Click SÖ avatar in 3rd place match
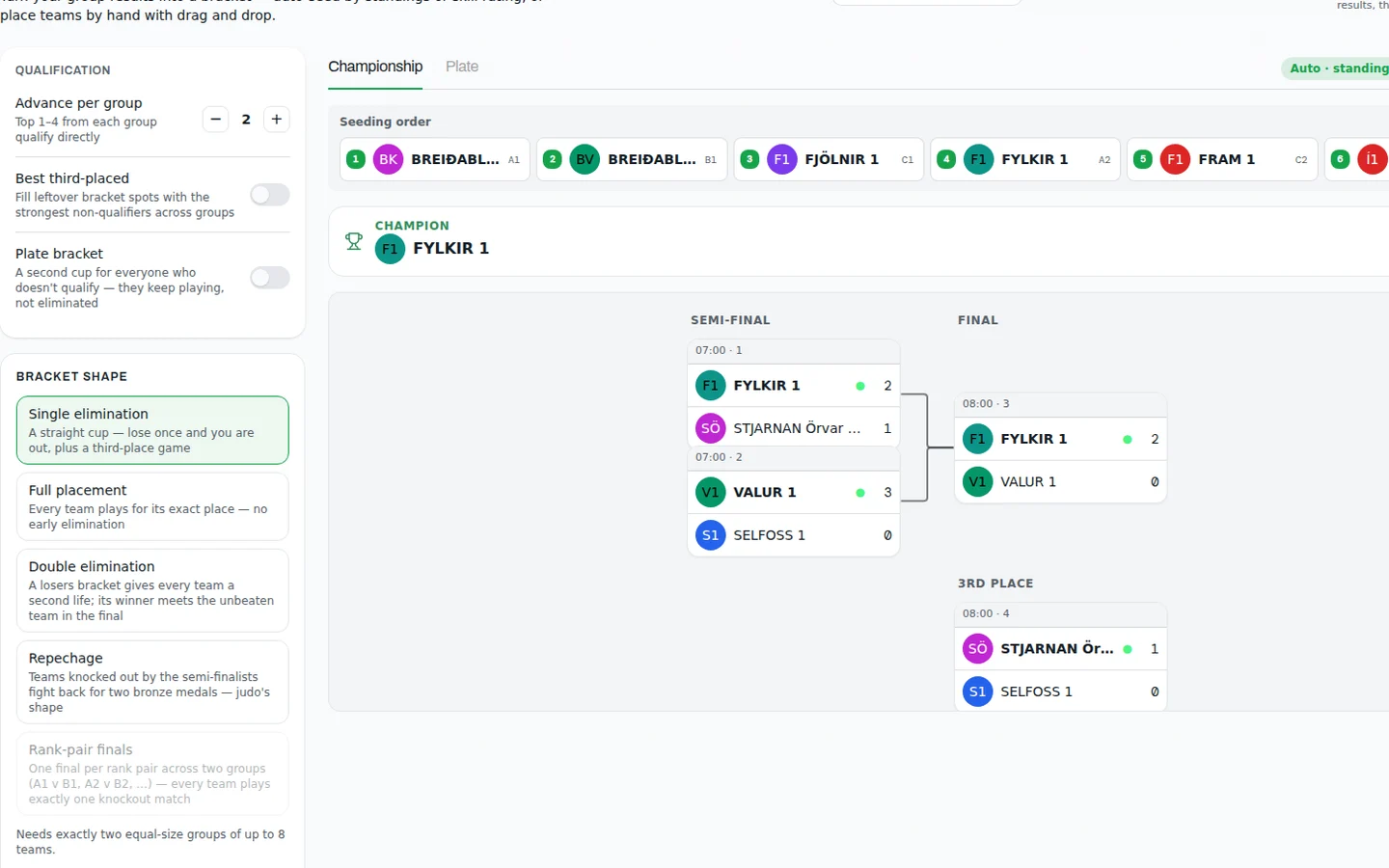The height and width of the screenshot is (868, 1389). click(978, 649)
